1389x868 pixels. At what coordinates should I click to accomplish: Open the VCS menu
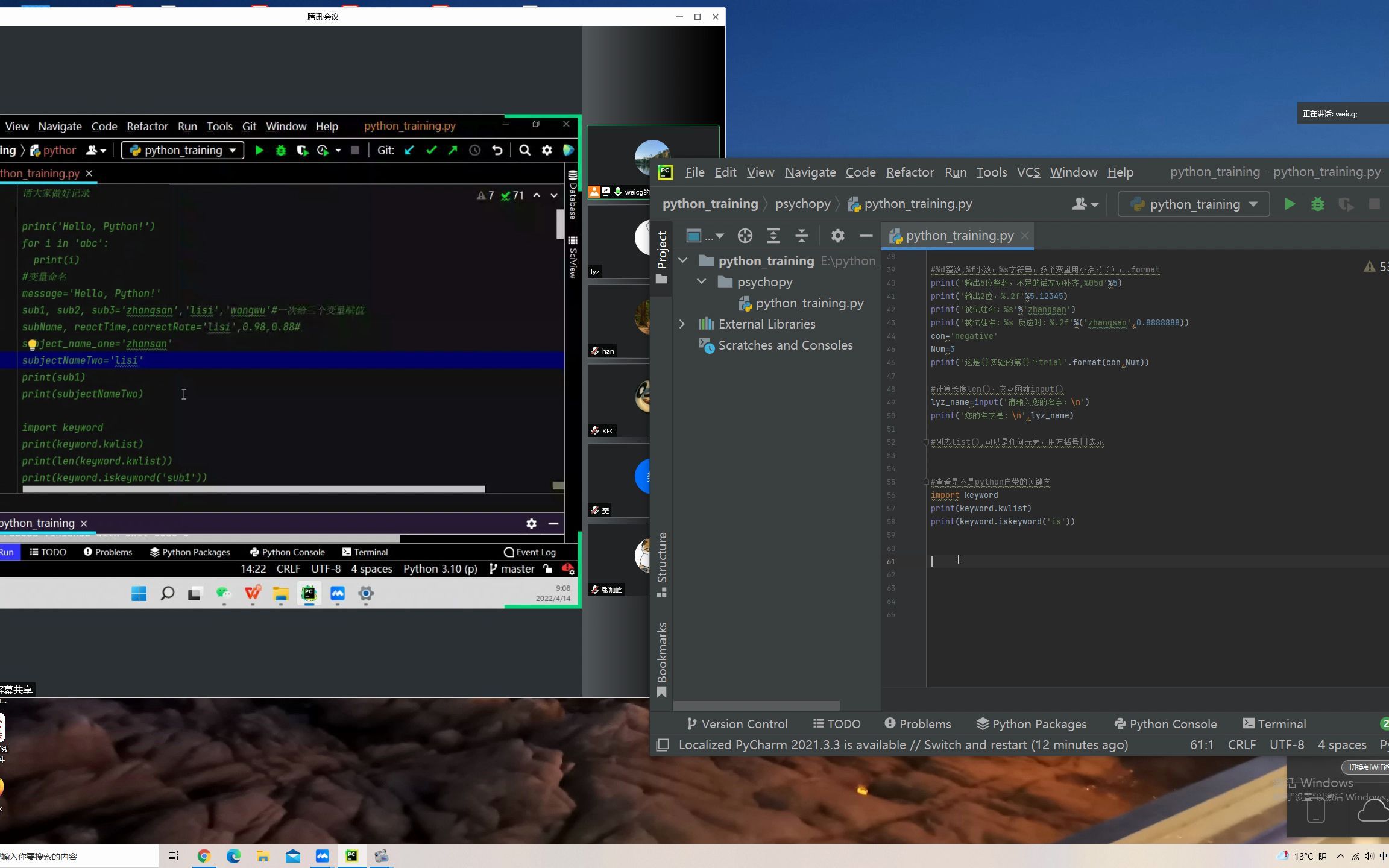click(1028, 172)
